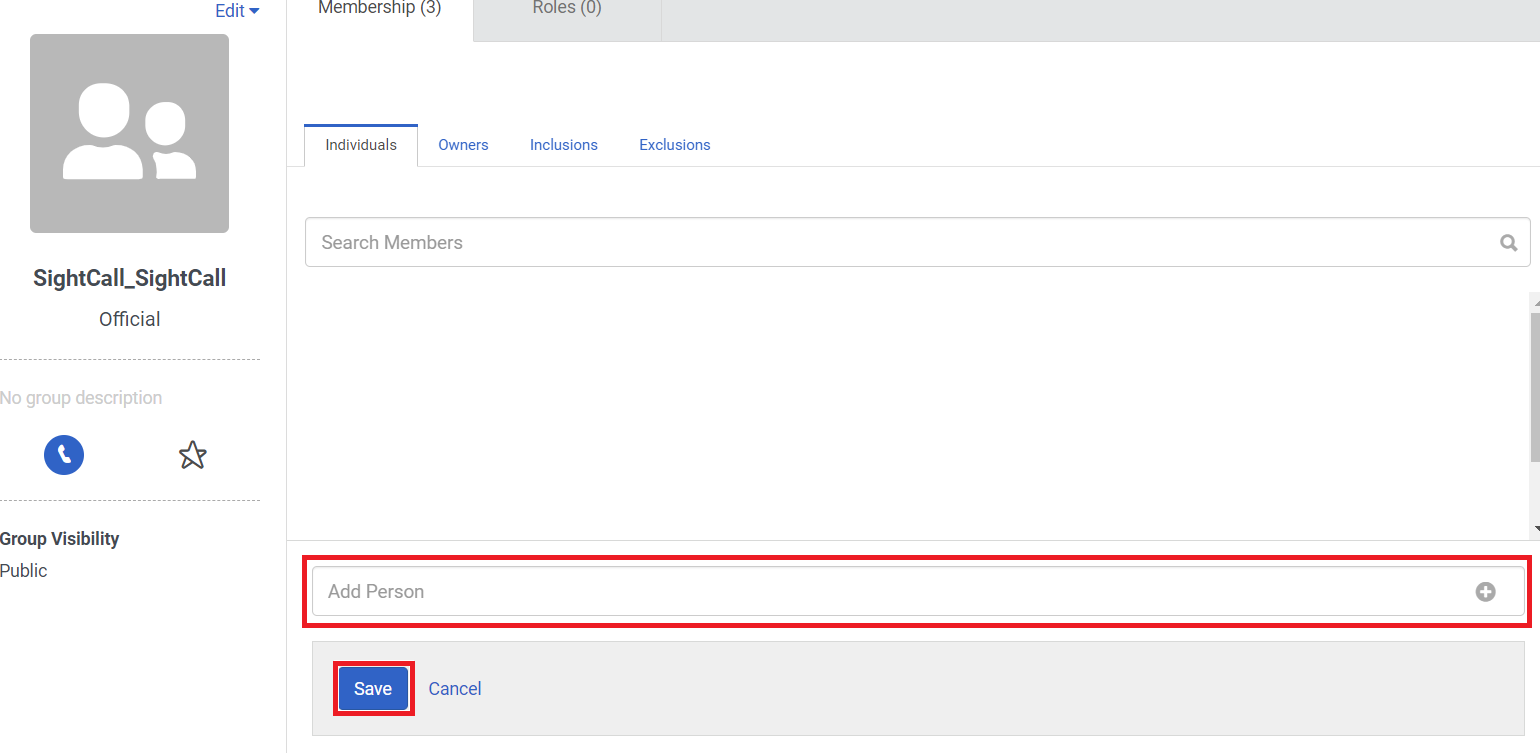Click the blue phone call icon

[x=64, y=456]
